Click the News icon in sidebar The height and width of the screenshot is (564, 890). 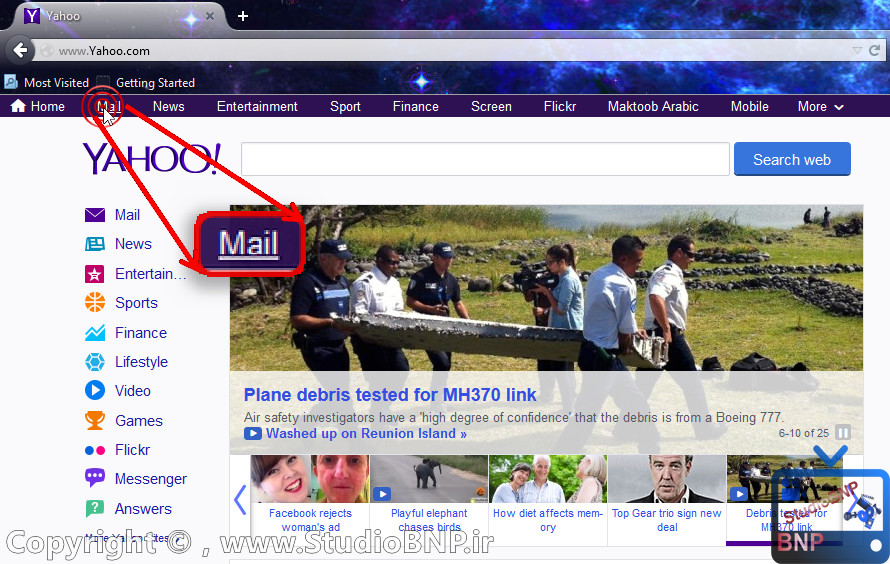point(95,244)
